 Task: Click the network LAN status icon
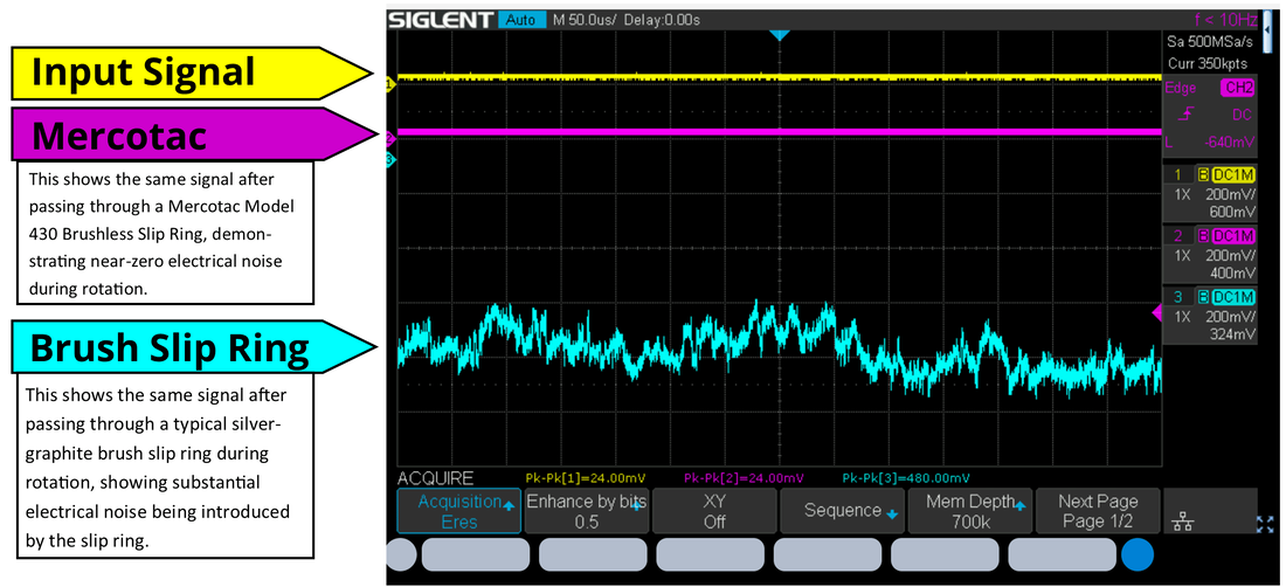[x=1182, y=522]
